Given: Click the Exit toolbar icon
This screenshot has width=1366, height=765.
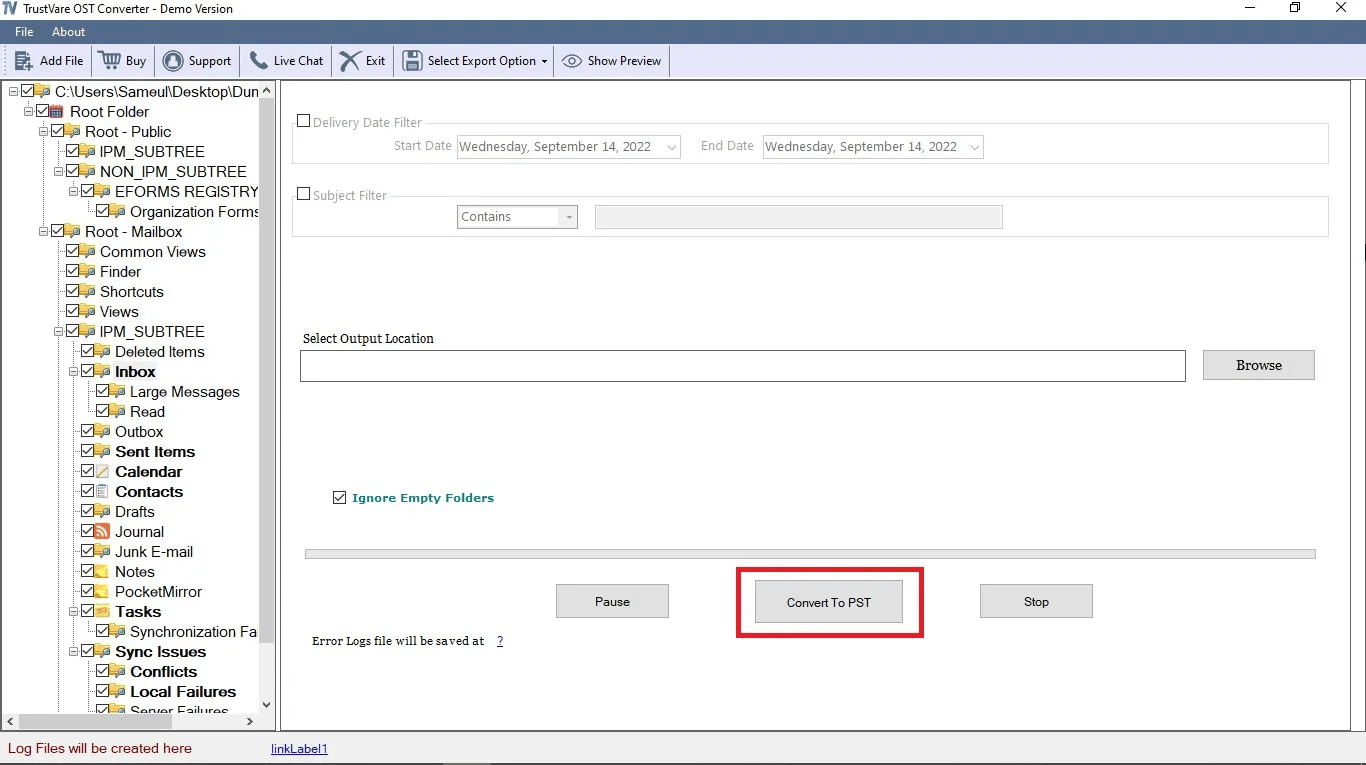Looking at the screenshot, I should click(348, 60).
